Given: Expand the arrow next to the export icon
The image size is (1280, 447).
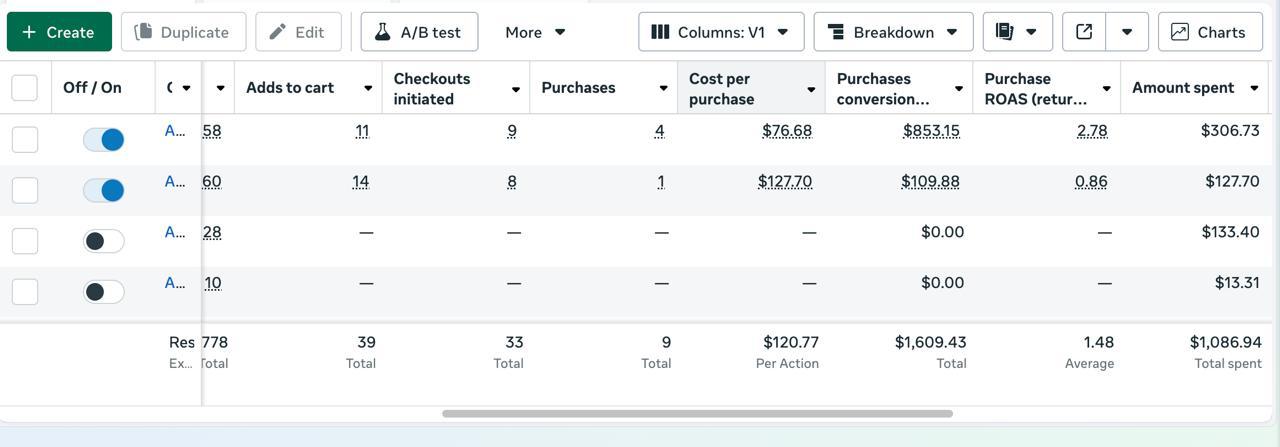Looking at the screenshot, I should 1127,32.
